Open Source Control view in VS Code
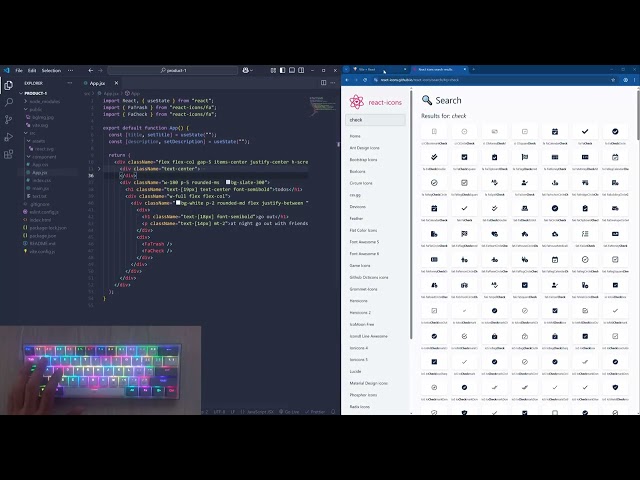This screenshot has height=480, width=640. pos(9,120)
